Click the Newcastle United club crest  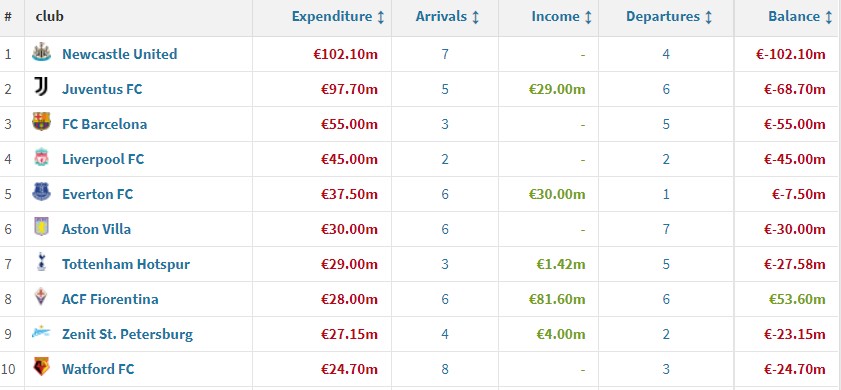point(41,53)
